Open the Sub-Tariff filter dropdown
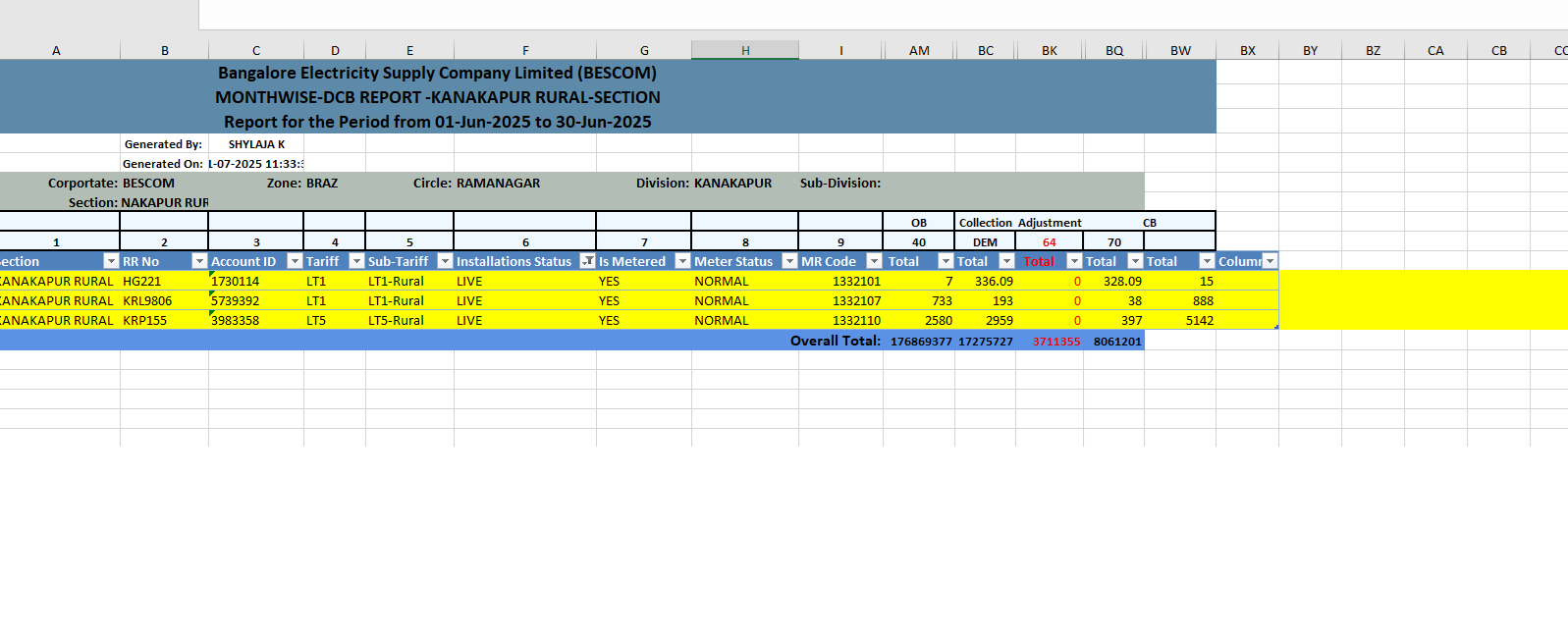This screenshot has width=1568, height=636. (x=445, y=261)
